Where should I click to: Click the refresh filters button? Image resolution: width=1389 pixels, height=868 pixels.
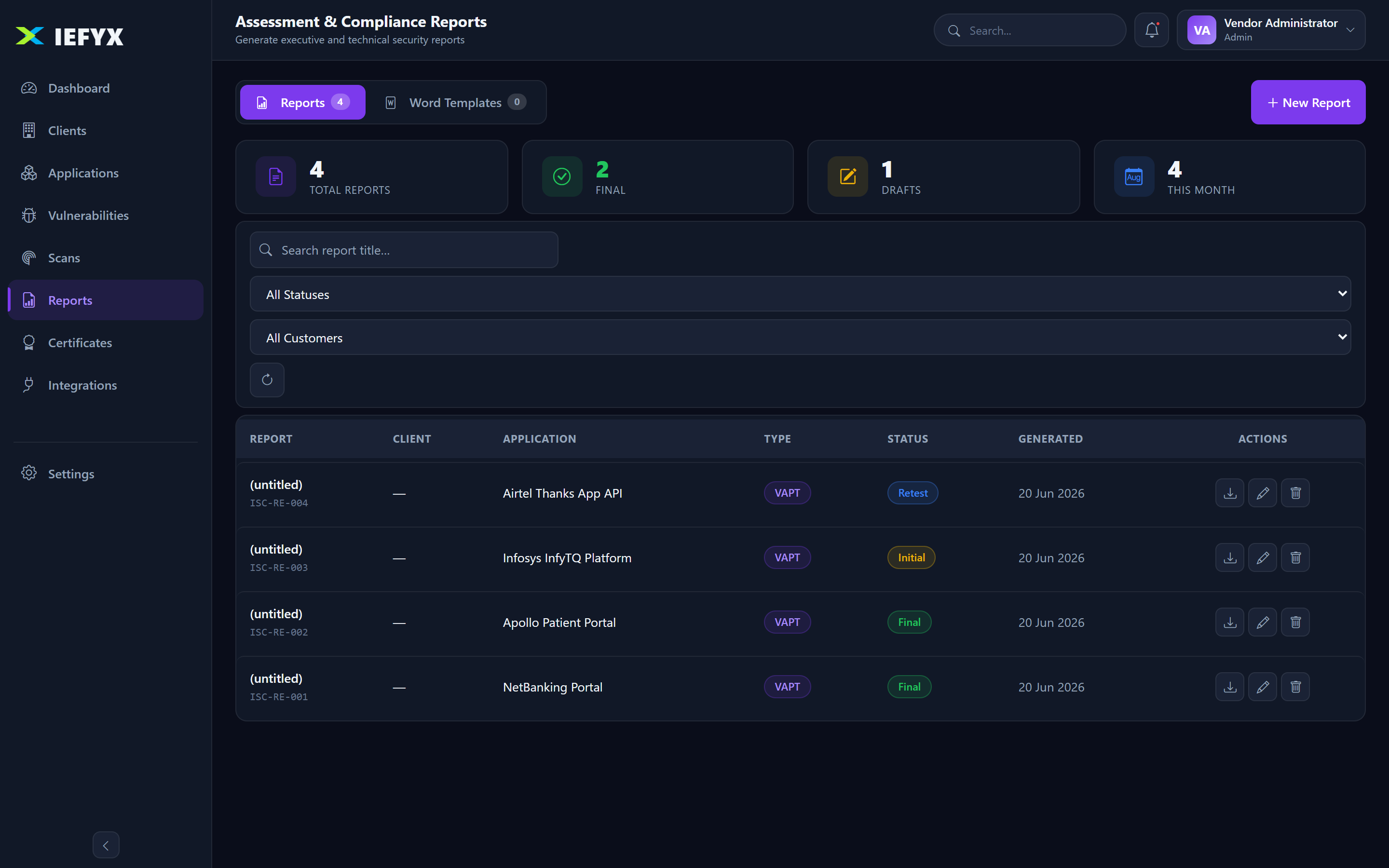tap(267, 380)
